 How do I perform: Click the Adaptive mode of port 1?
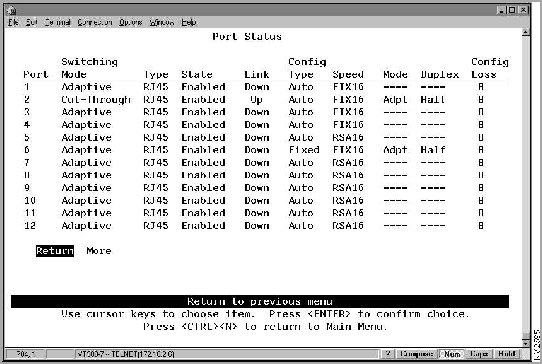(x=86, y=87)
